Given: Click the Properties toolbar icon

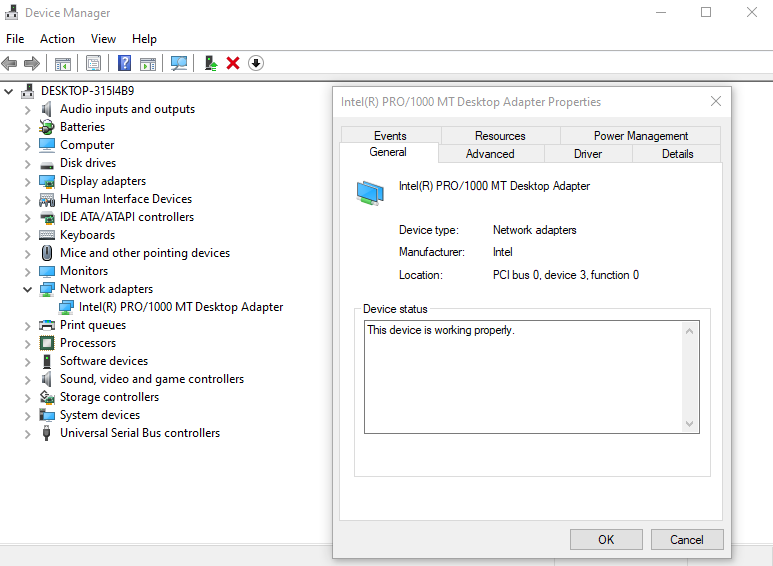Looking at the screenshot, I should pos(93,63).
